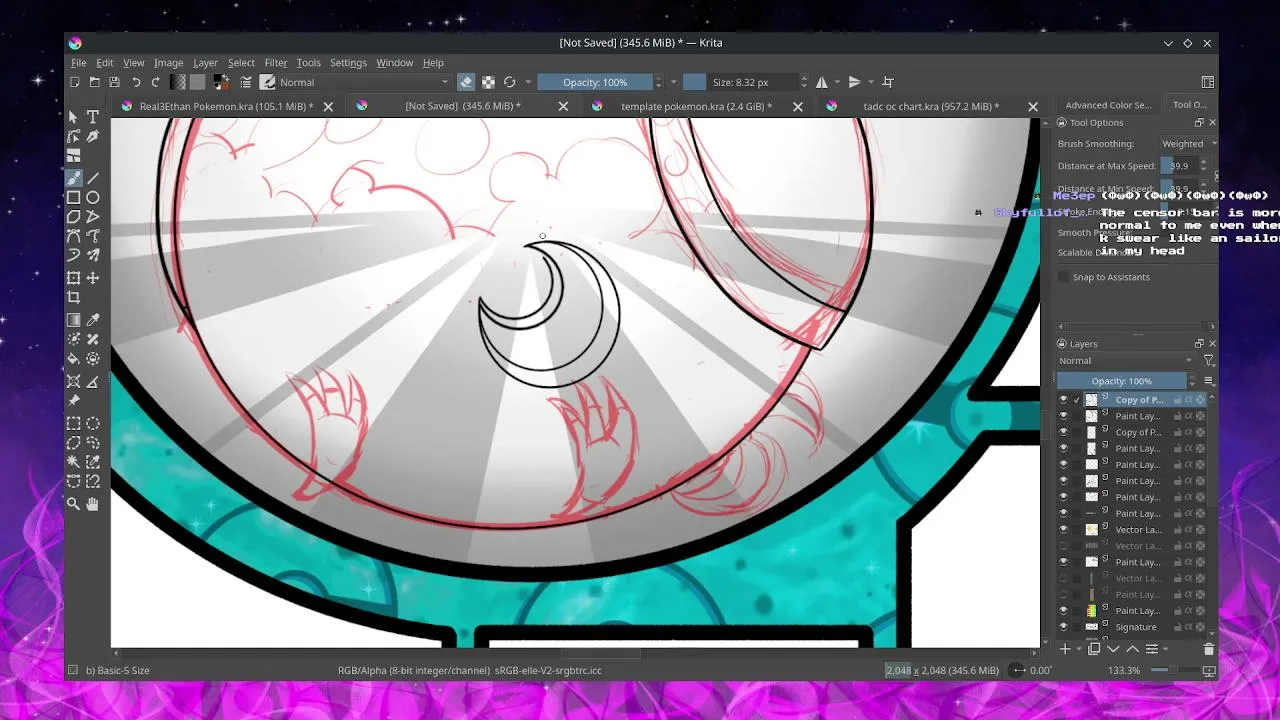Open Brush Smoothing Weighted dropdown
The width and height of the screenshot is (1280, 720).
pos(1188,144)
